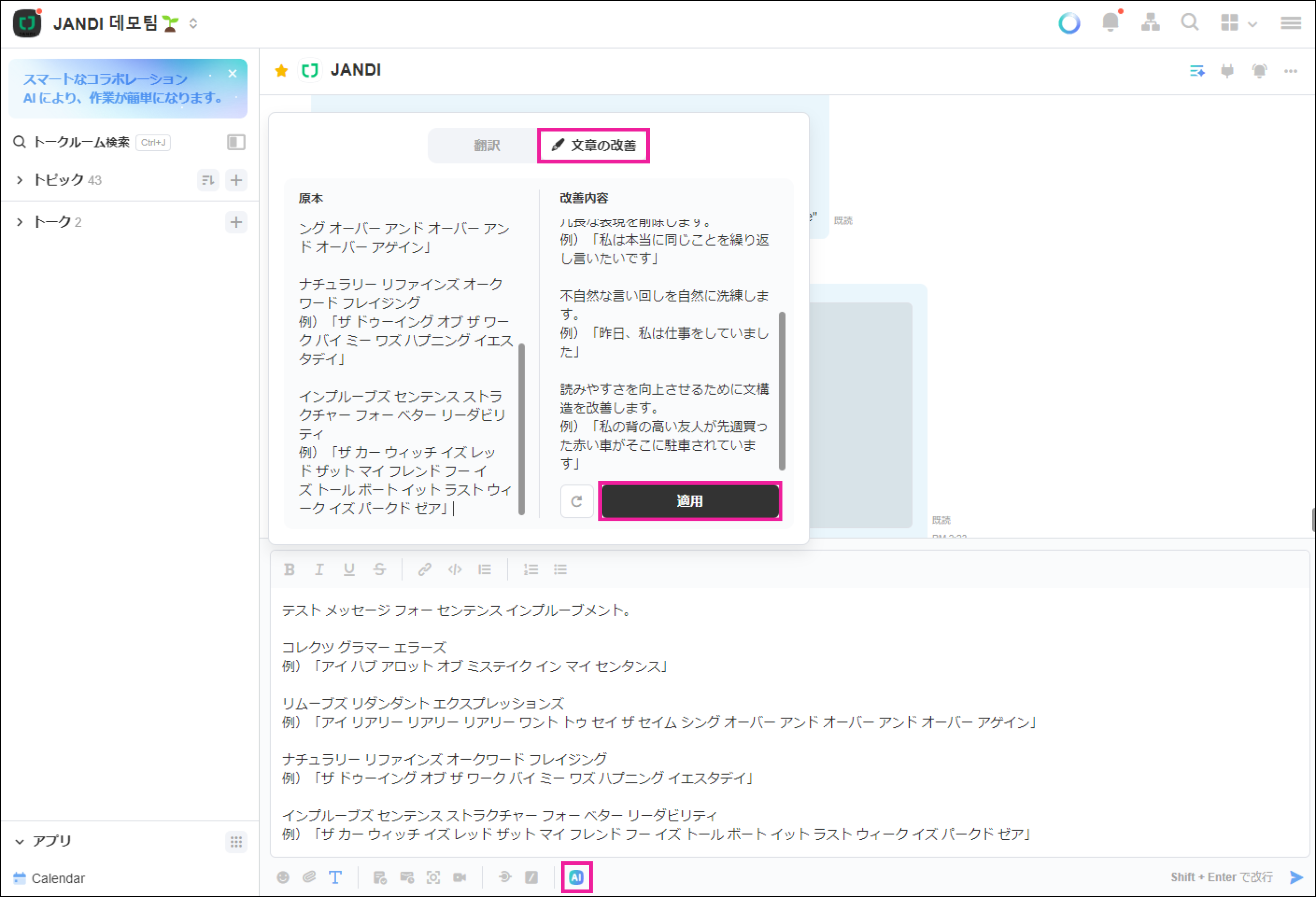Toggle bold formatting in editor toolbar
This screenshot has width=1316, height=897.
(289, 569)
